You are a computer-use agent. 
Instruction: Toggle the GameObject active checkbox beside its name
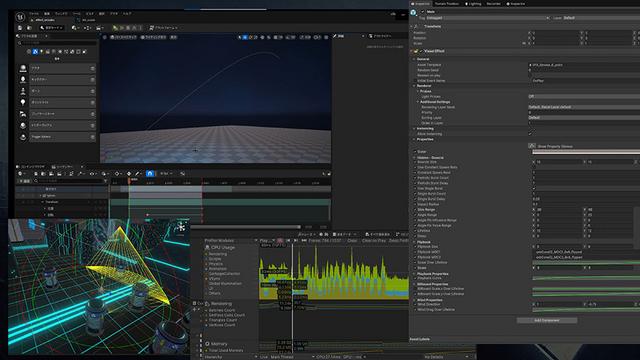422,12
